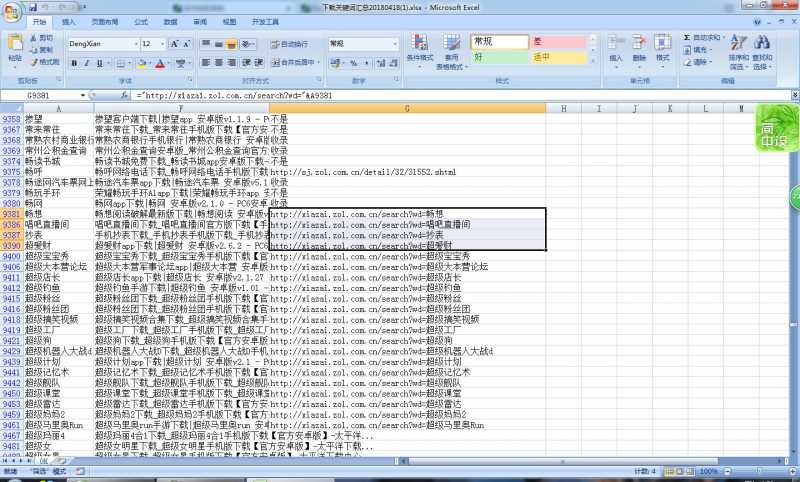Viewport: 800px width, 482px height.
Task: Open the number format dropdown showing 常规
Action: tap(395, 44)
